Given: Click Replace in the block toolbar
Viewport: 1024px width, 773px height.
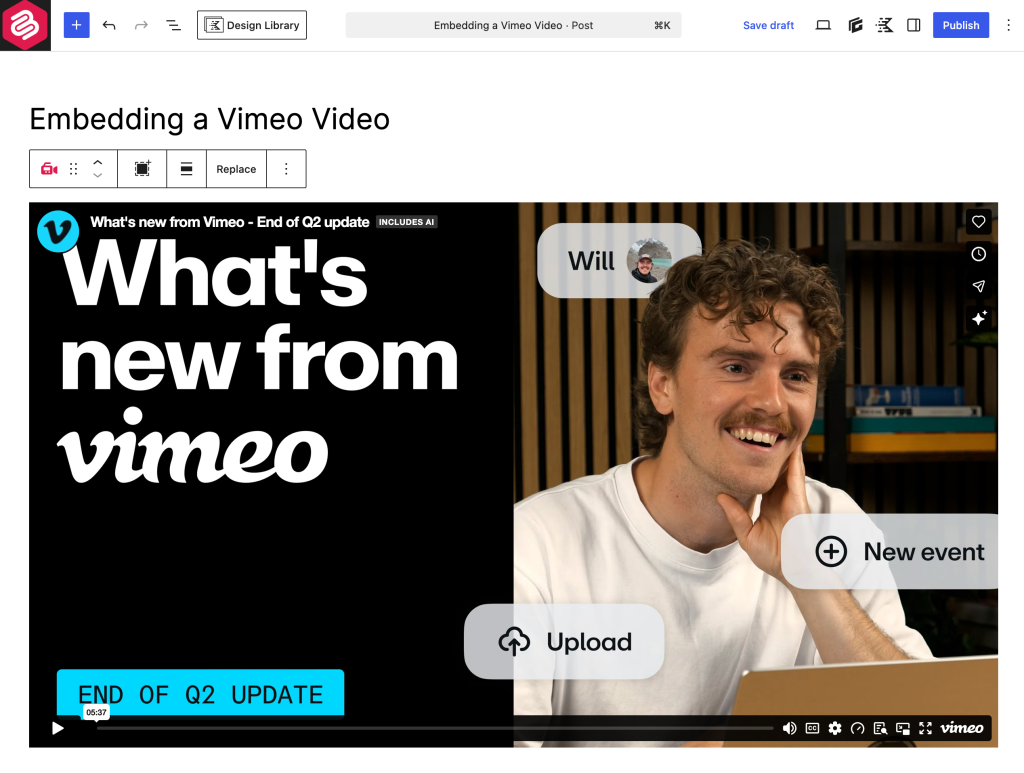Looking at the screenshot, I should [x=236, y=169].
